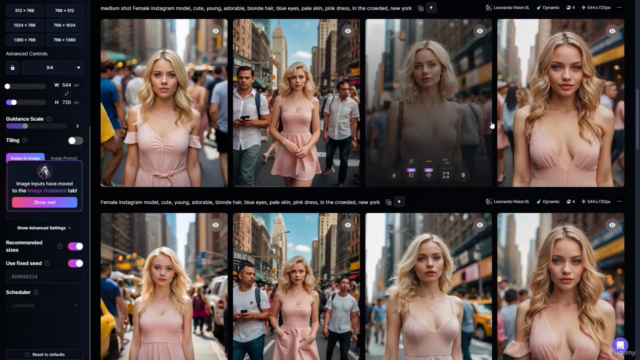Toggle eye icon on second generation's fourth image
The height and width of the screenshot is (360, 640).
[612, 225]
